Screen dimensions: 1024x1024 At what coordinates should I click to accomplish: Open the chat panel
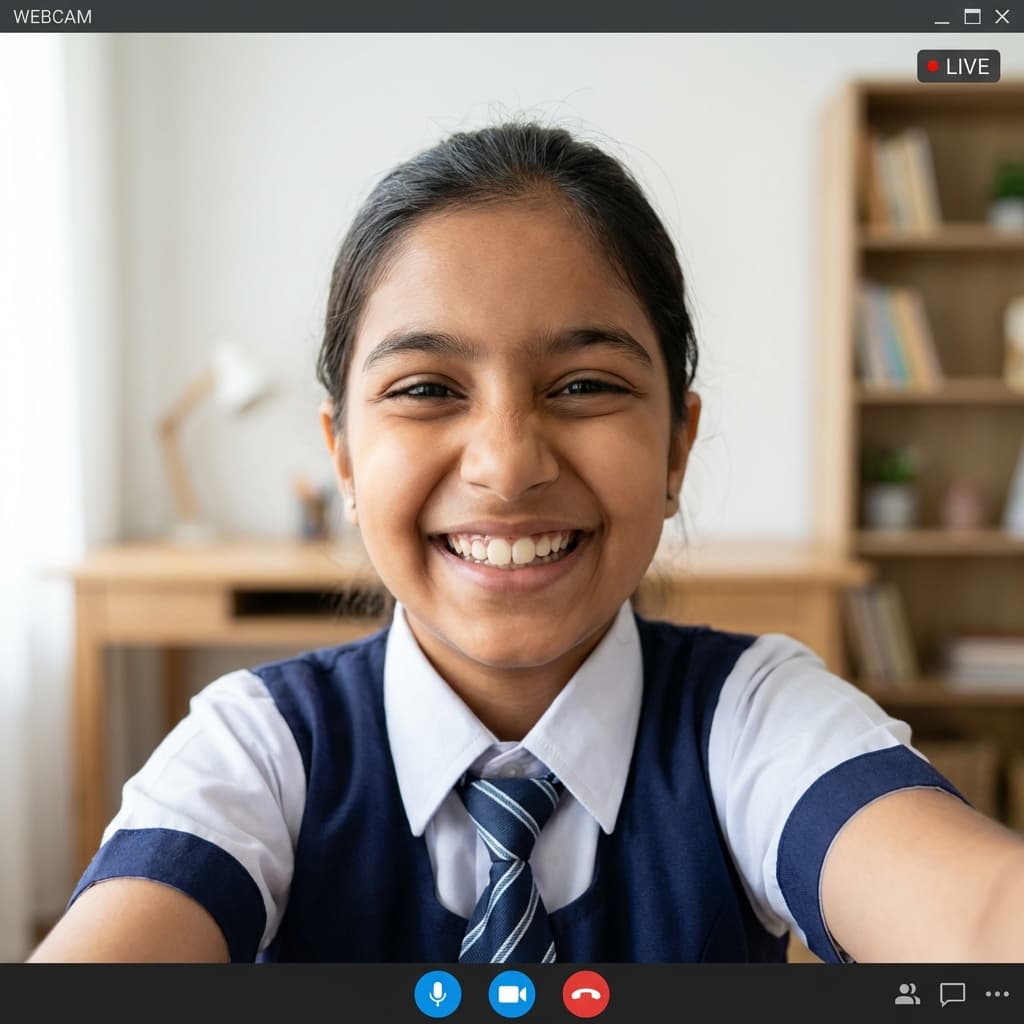click(x=952, y=994)
